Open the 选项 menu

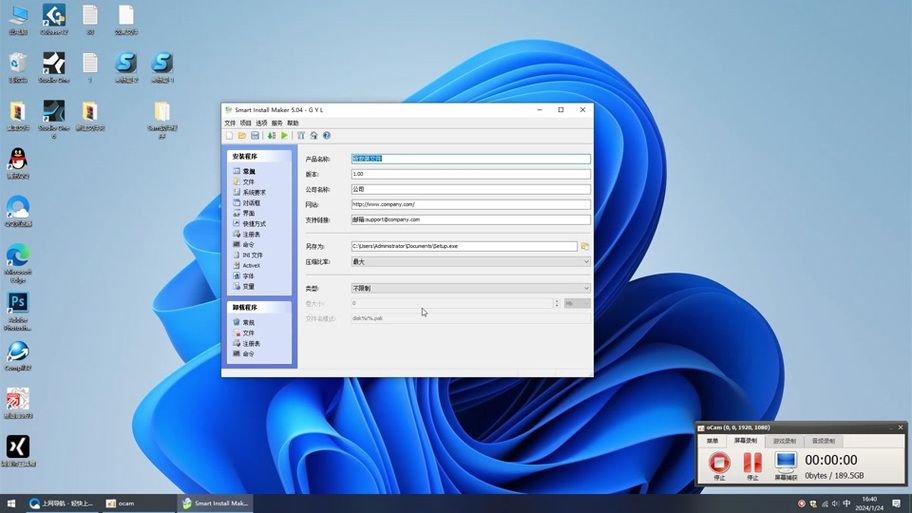pyautogui.click(x=261, y=123)
